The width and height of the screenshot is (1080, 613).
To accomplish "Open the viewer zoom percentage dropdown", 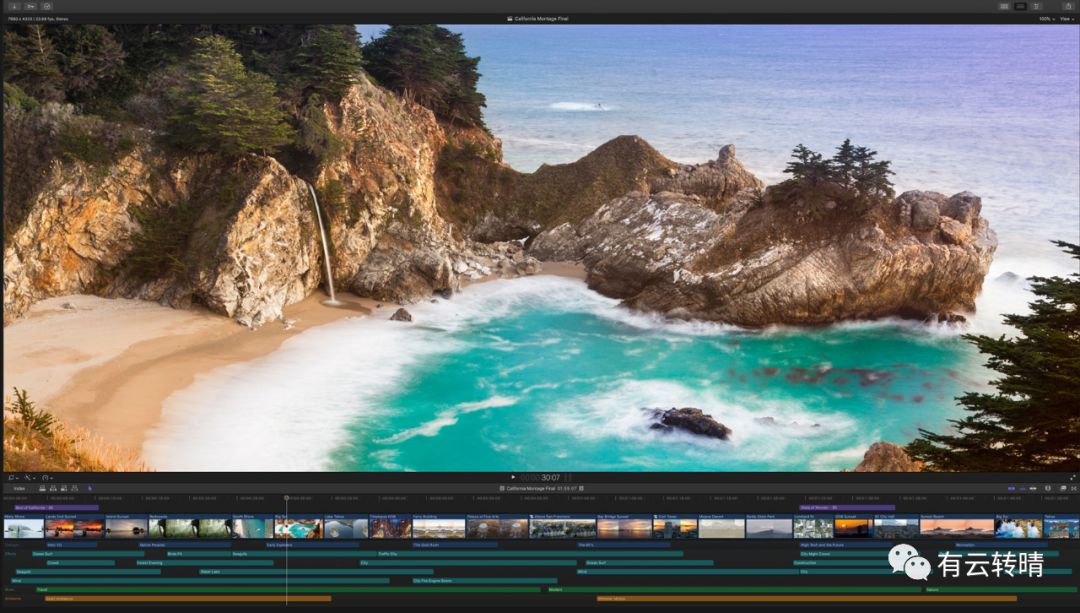I will (x=1046, y=19).
